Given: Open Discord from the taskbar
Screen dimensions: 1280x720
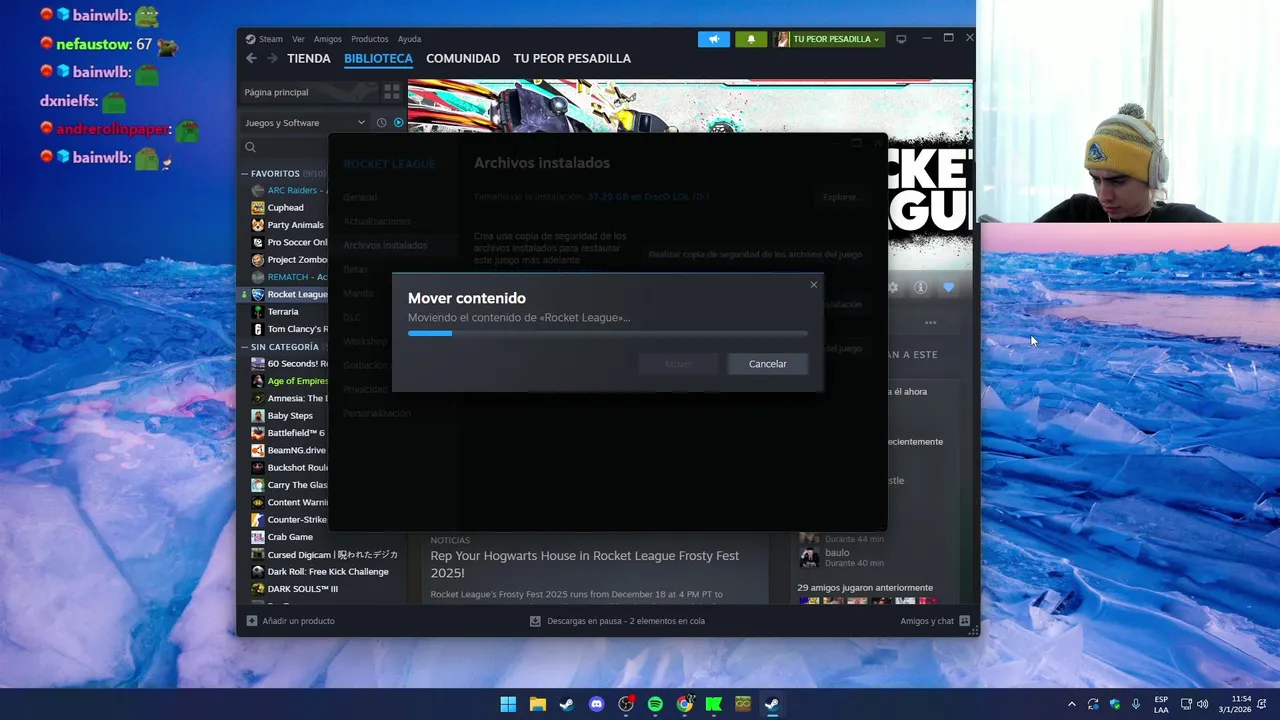Looking at the screenshot, I should 596,704.
